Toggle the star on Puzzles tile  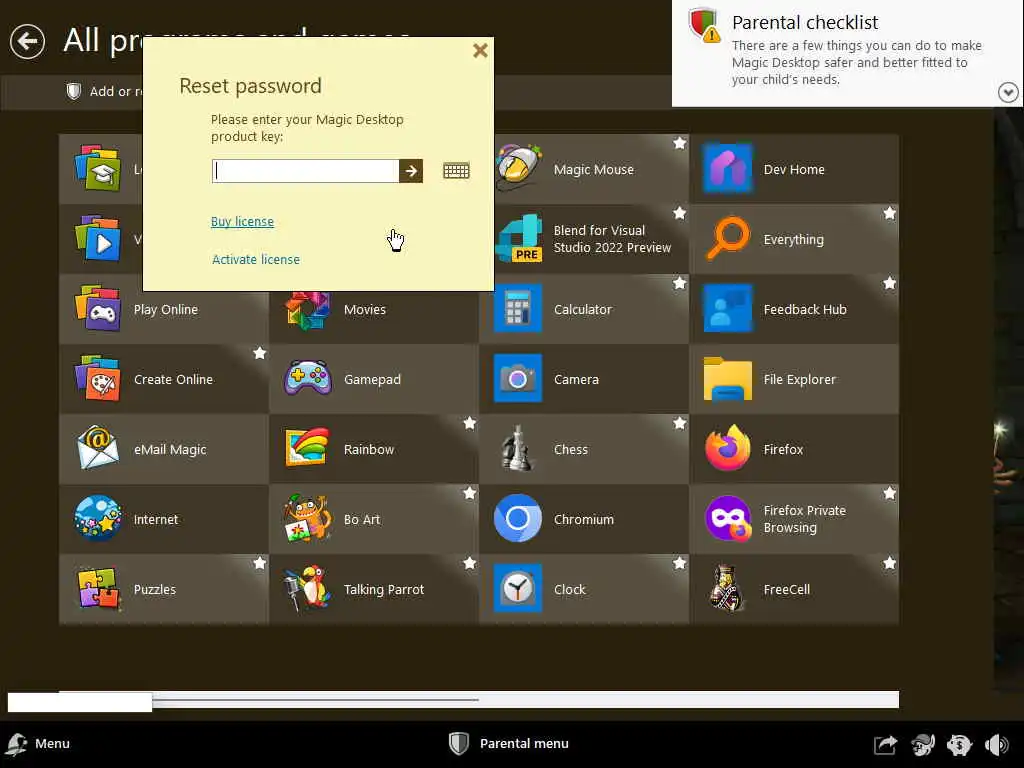tap(260, 562)
